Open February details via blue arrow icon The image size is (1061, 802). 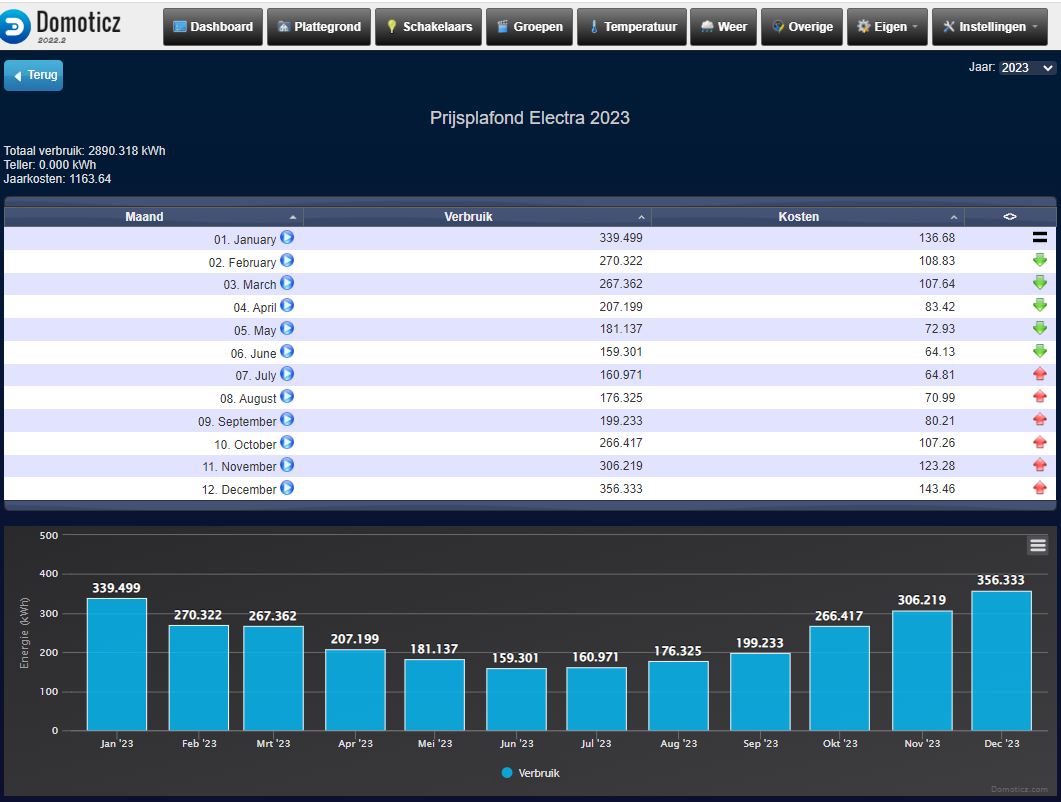(287, 261)
